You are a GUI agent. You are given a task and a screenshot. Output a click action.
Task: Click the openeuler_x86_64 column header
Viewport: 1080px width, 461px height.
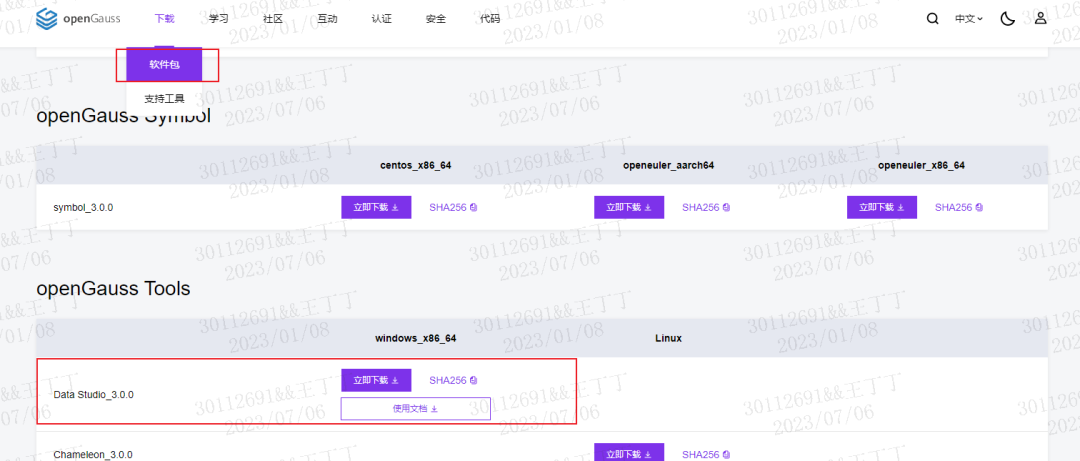click(921, 165)
